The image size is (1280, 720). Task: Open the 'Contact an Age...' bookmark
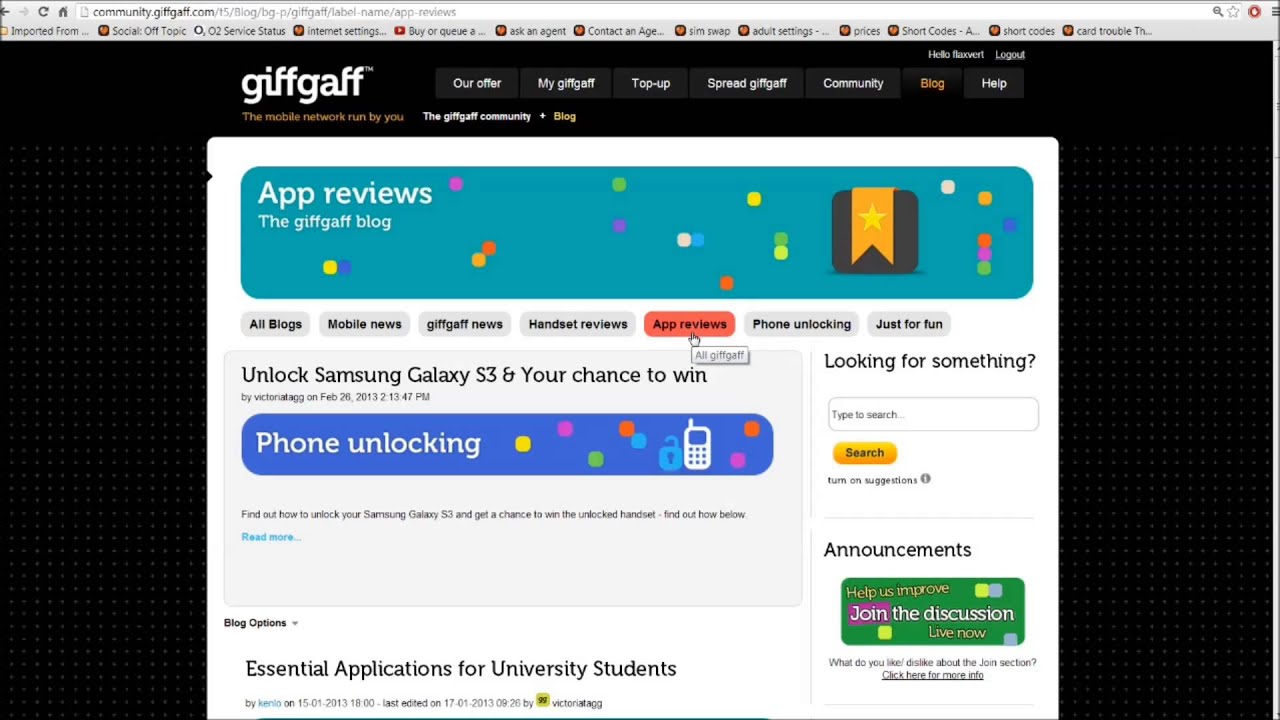(x=618, y=31)
